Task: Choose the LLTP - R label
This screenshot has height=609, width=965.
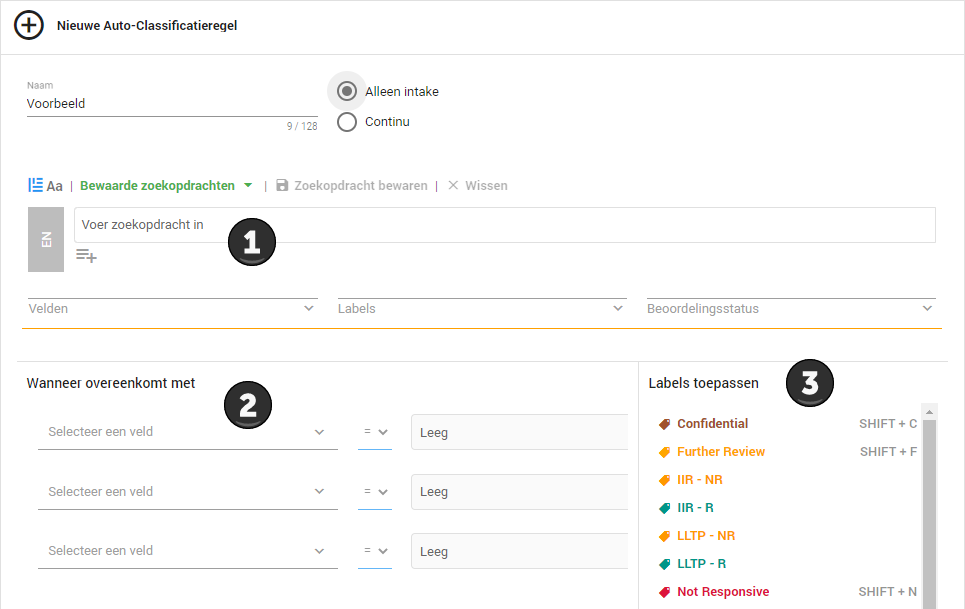Action: pos(702,563)
